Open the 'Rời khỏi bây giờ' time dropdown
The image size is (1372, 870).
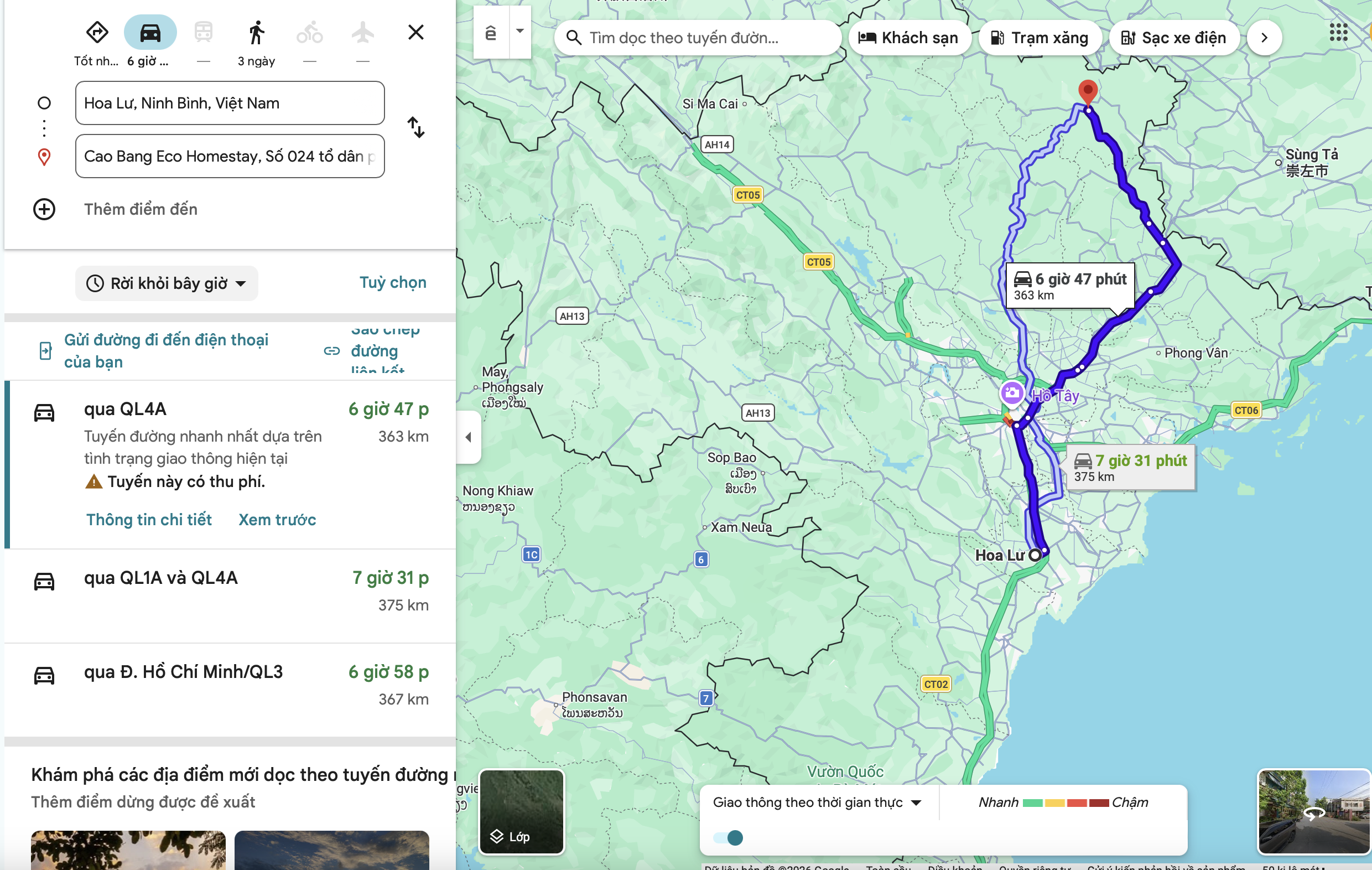[x=167, y=283]
